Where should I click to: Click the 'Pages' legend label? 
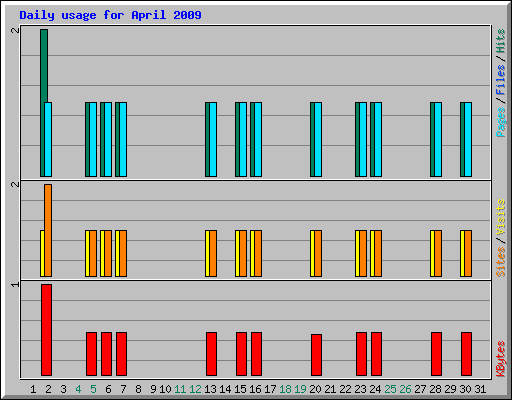point(501,122)
